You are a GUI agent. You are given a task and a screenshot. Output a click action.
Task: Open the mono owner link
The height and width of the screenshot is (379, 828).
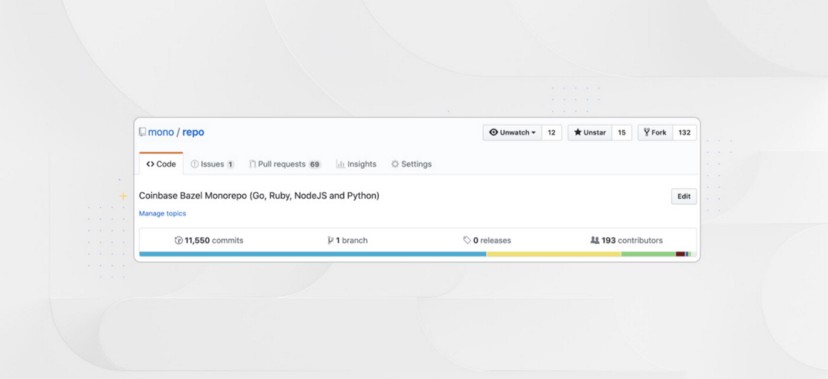[161, 132]
